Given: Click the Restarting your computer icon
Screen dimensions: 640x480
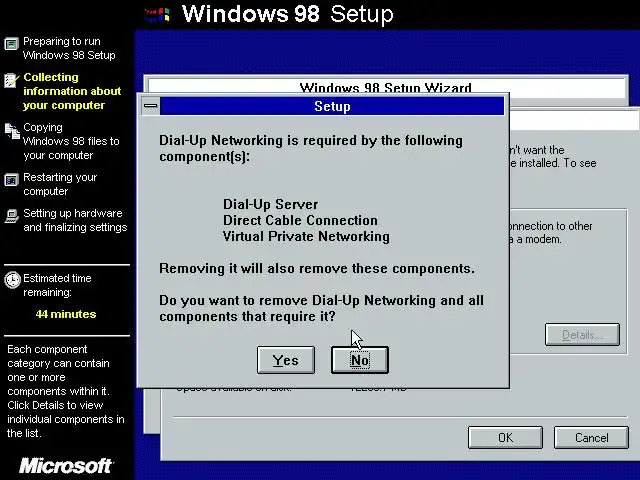Looking at the screenshot, I should tap(11, 180).
